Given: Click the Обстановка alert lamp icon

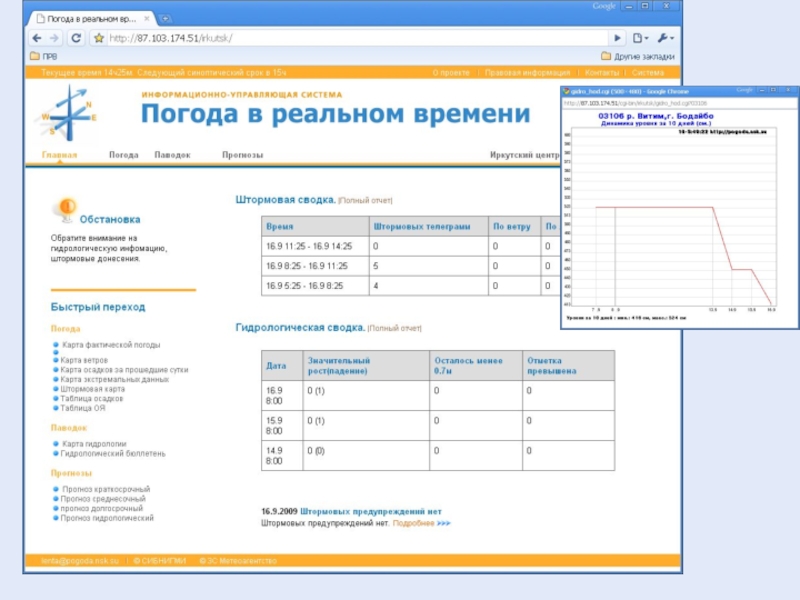Looking at the screenshot, I should click(66, 210).
